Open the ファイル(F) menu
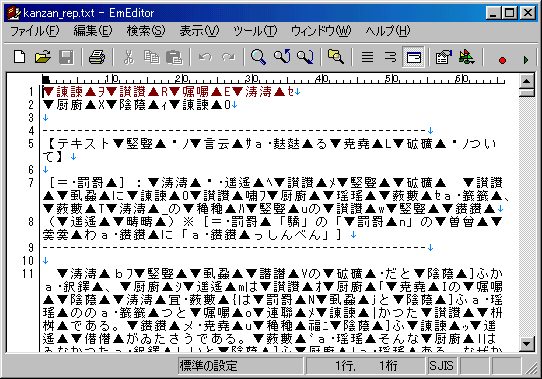The height and width of the screenshot is (379, 542). 35,31
